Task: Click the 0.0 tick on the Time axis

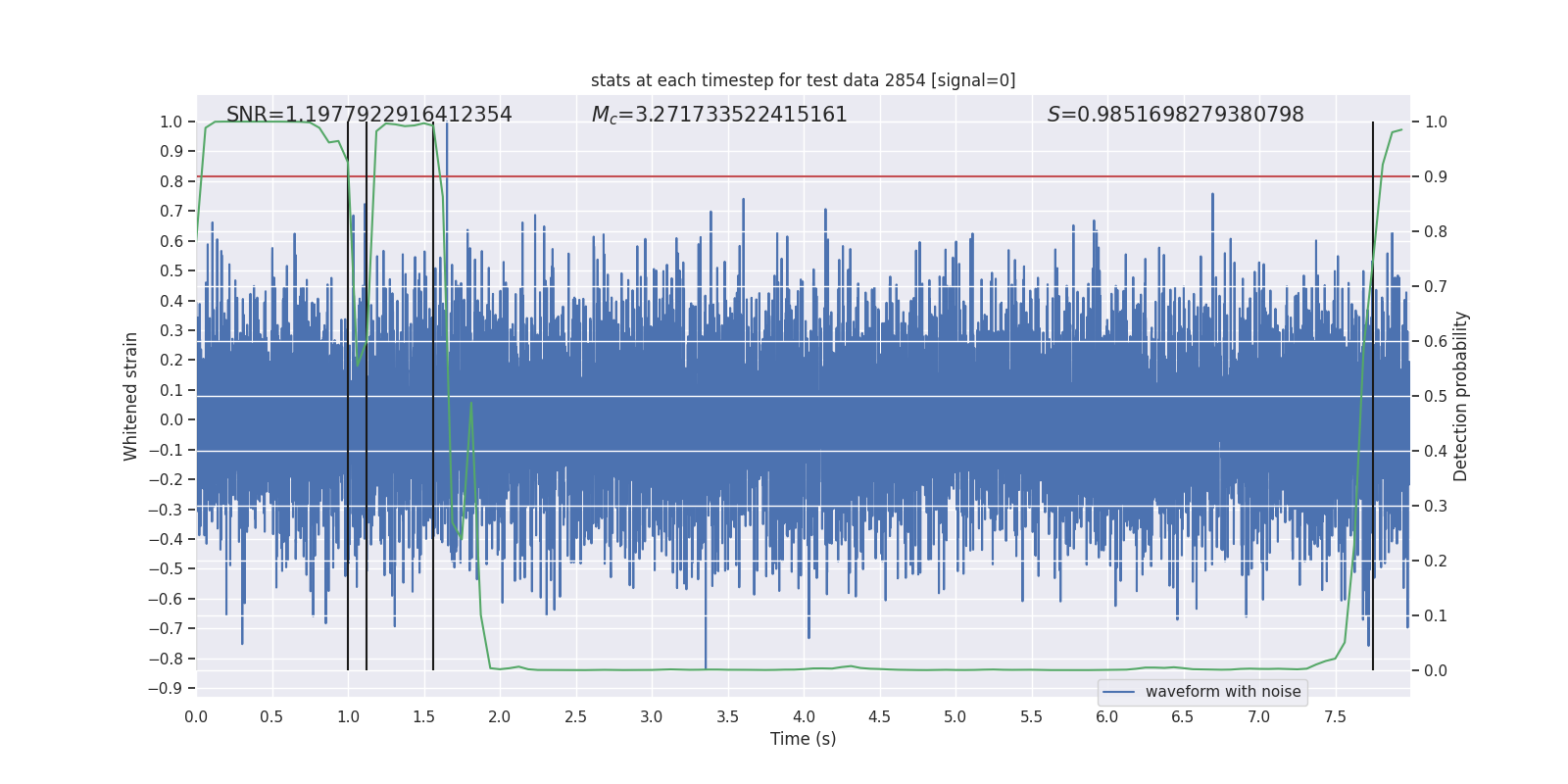Action: 196,716
